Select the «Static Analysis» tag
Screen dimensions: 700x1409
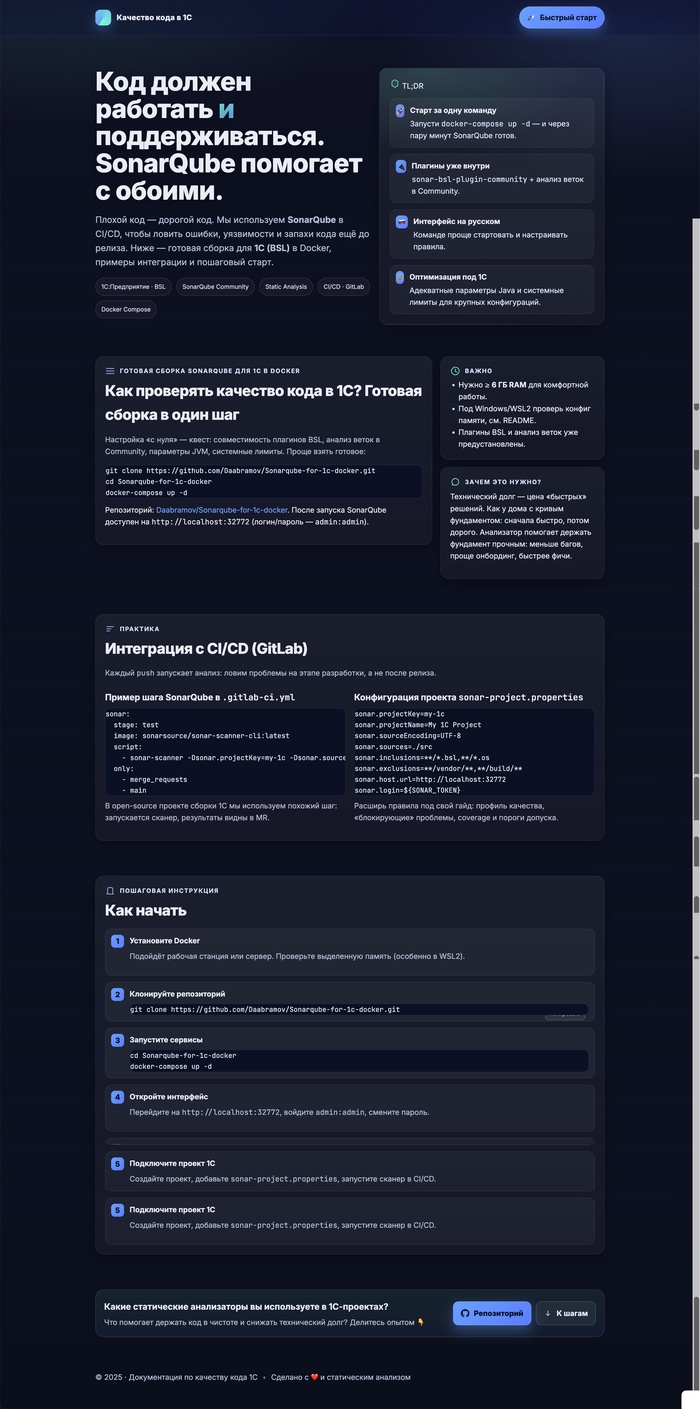[x=286, y=286]
